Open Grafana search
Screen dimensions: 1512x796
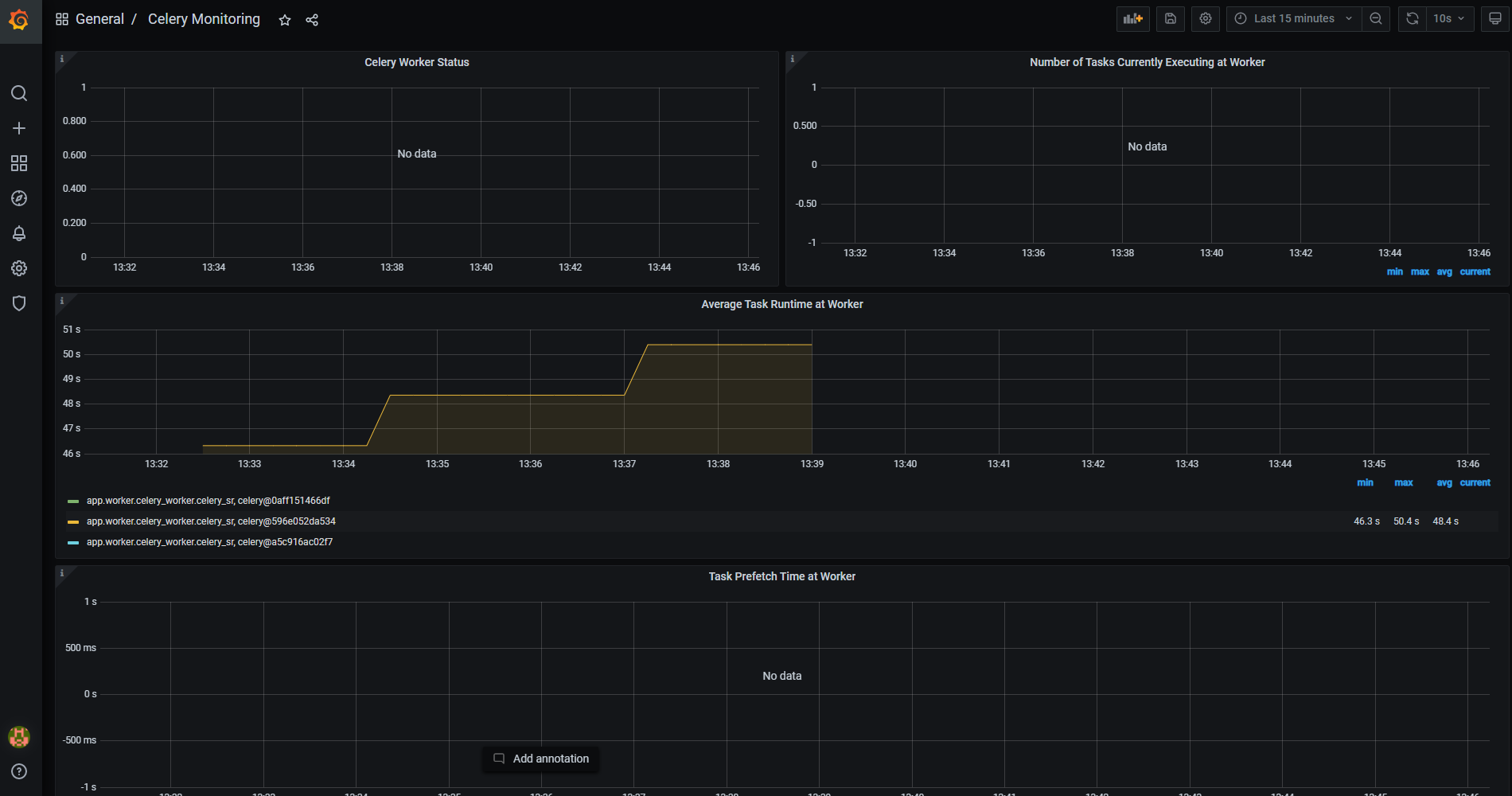point(19,93)
